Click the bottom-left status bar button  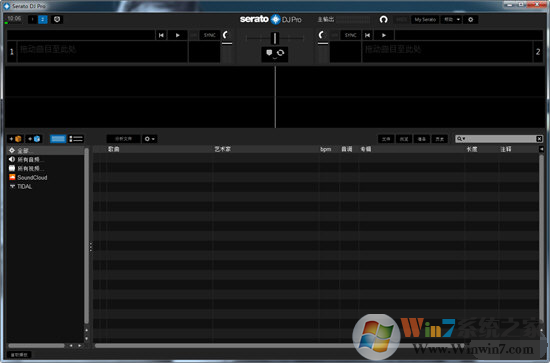click(x=19, y=355)
